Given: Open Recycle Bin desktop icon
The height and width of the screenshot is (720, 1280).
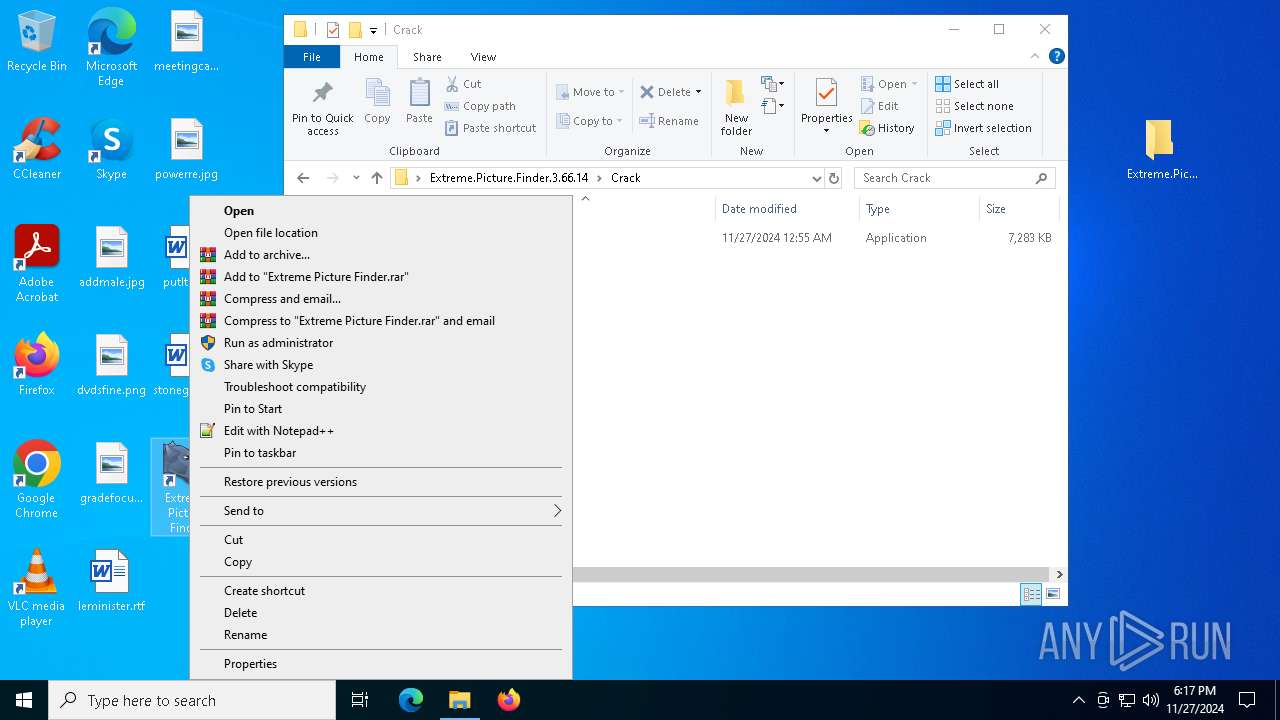Looking at the screenshot, I should coord(37,42).
